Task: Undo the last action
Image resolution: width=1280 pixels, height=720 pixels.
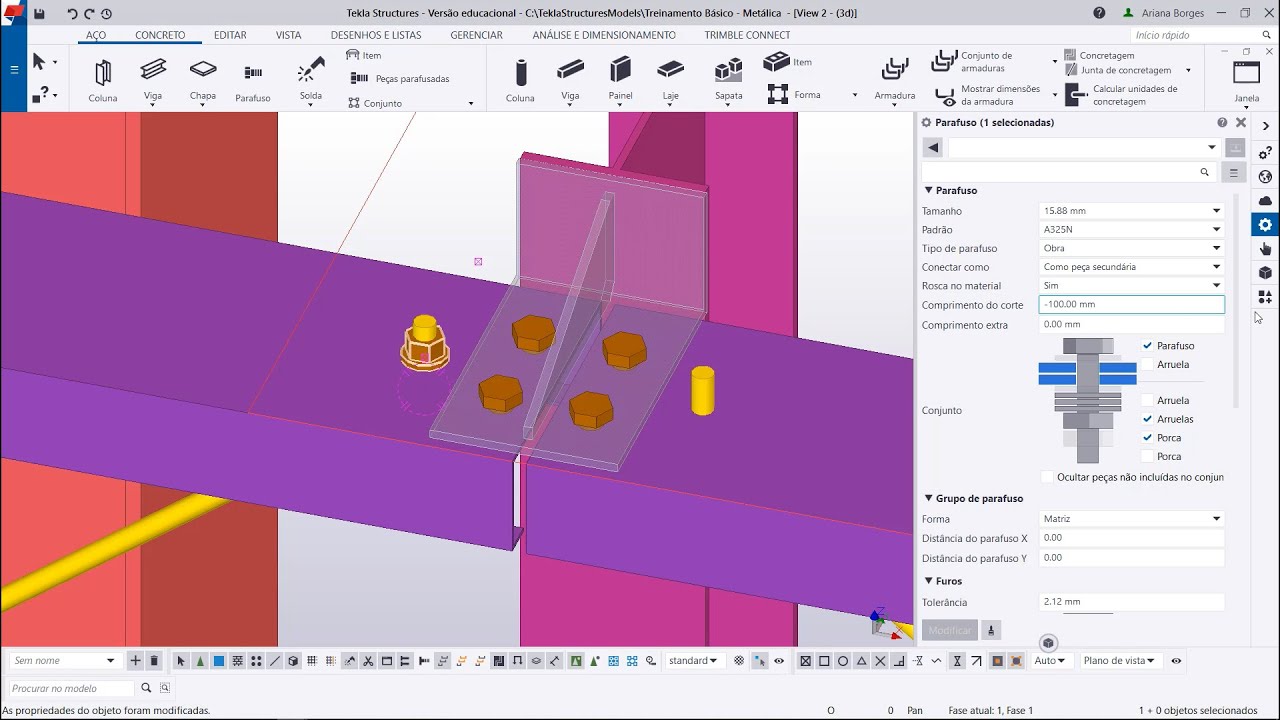Action: 72,14
